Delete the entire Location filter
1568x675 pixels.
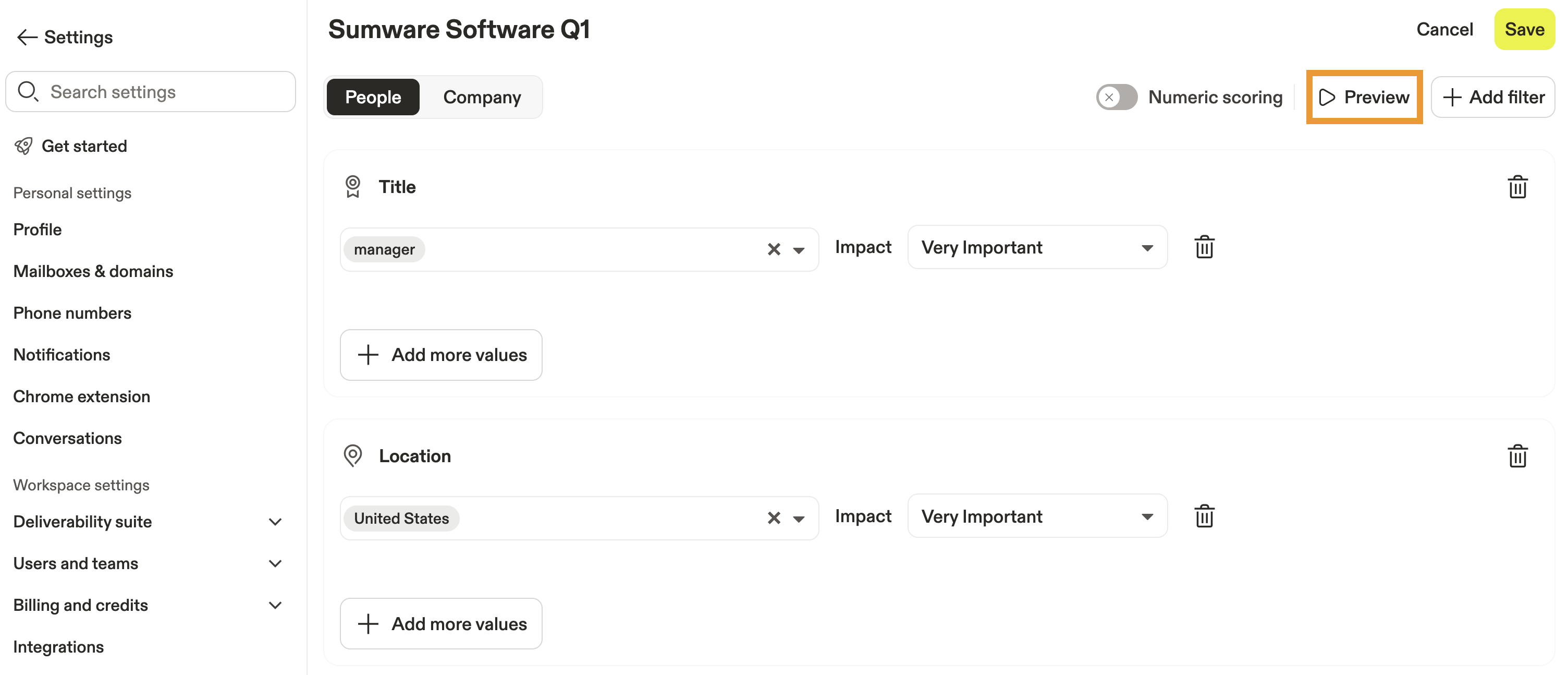pyautogui.click(x=1517, y=456)
